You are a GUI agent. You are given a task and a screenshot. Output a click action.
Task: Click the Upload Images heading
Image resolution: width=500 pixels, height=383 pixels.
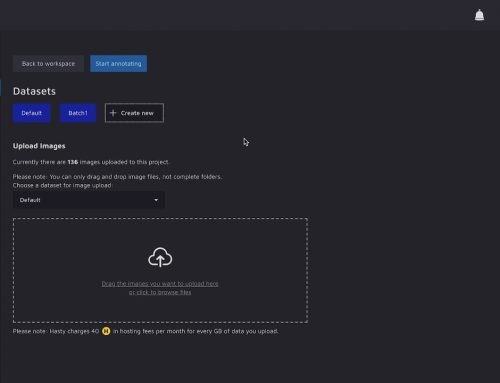click(39, 146)
